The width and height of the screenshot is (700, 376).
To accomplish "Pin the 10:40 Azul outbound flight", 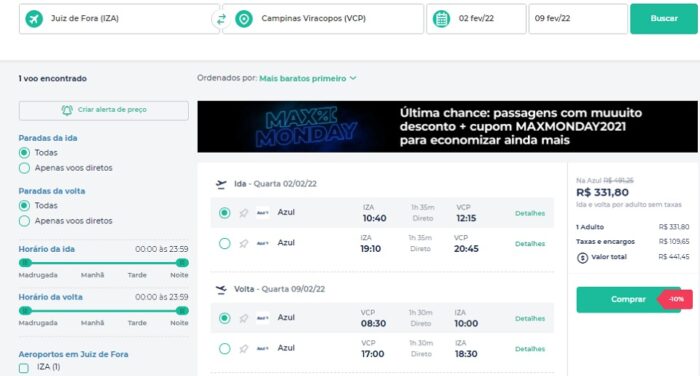I will 243,213.
